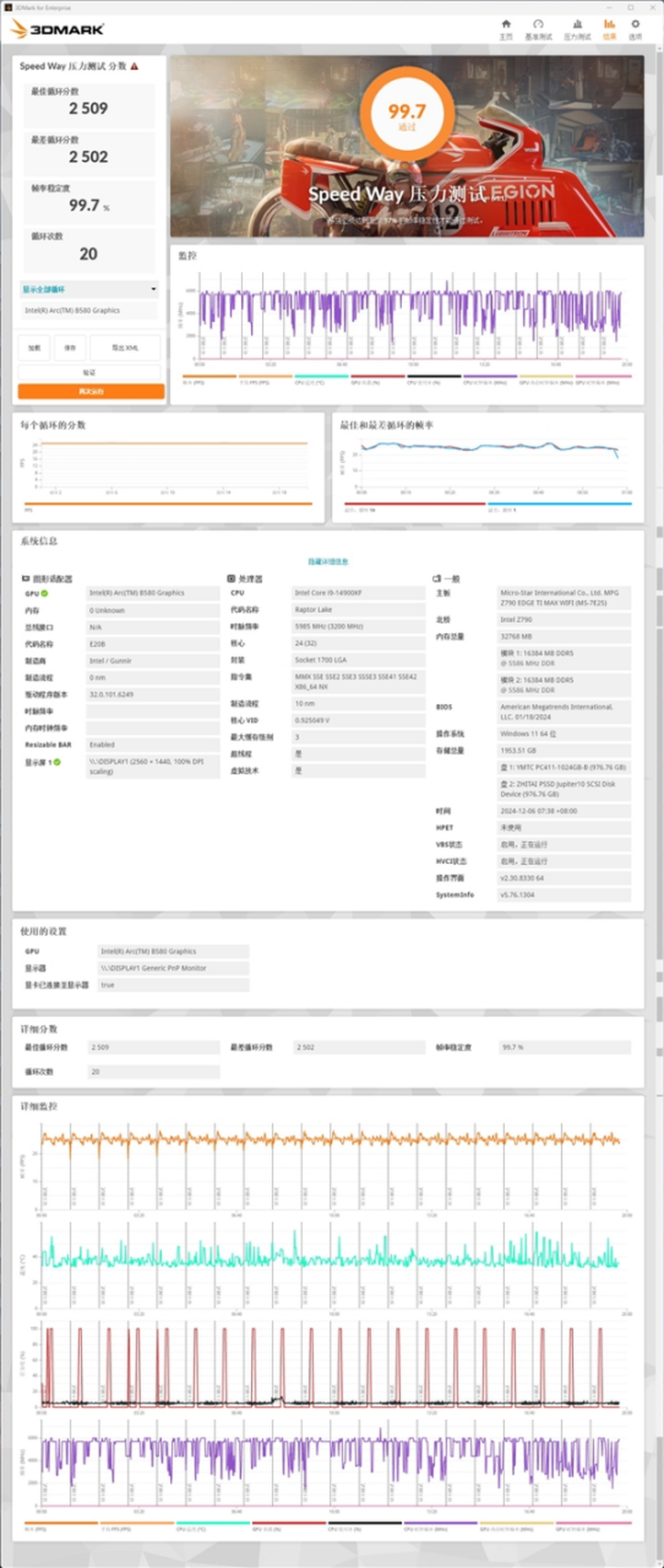The height and width of the screenshot is (1568, 664).
Task: Toggle the purple CPU 时钟频率 legend in 详细监控
Action: [440, 1526]
